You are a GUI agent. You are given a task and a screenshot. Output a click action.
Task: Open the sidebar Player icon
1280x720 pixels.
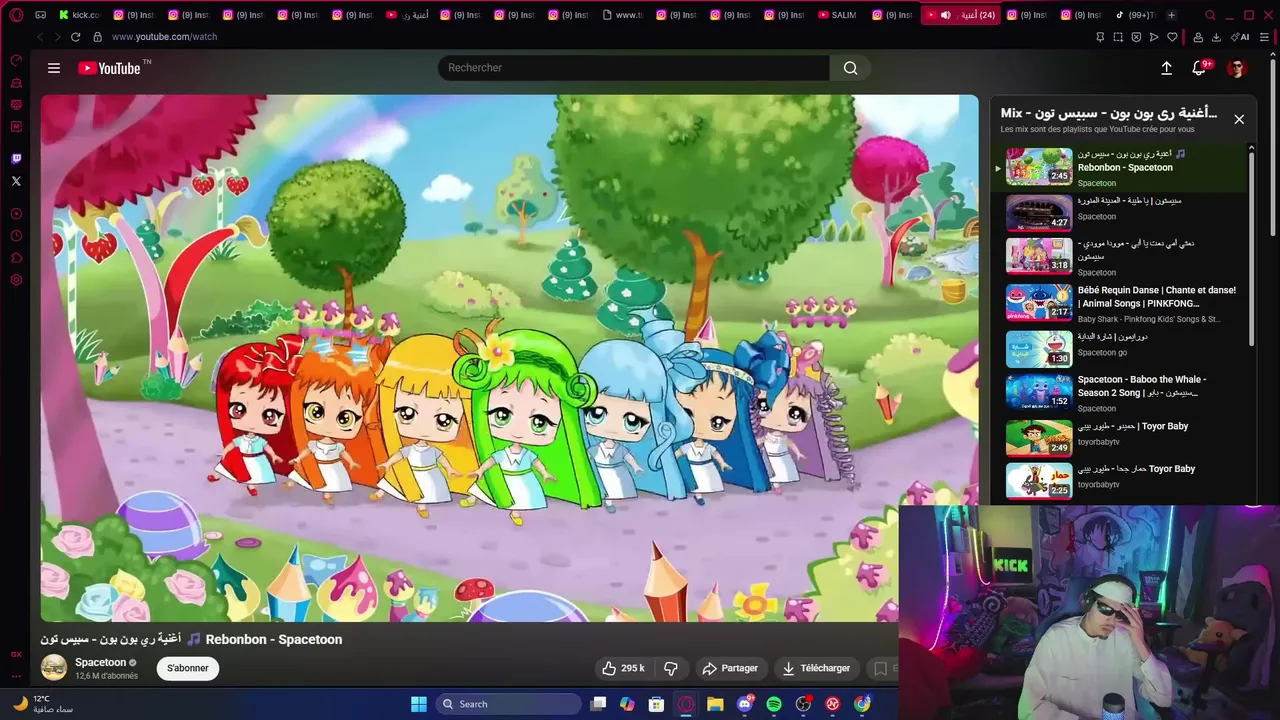16,214
